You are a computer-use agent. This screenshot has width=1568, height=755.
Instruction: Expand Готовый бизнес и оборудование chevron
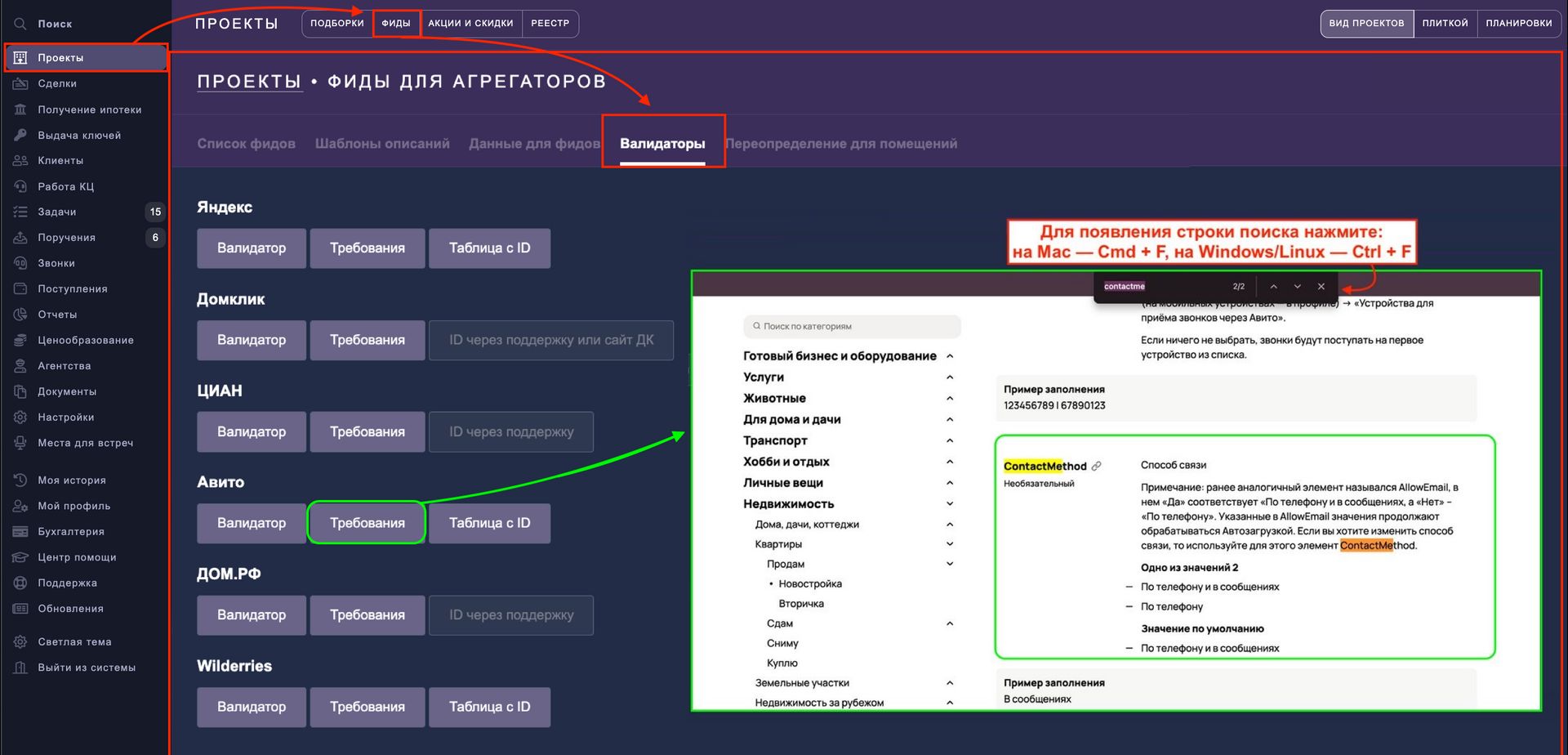950,355
